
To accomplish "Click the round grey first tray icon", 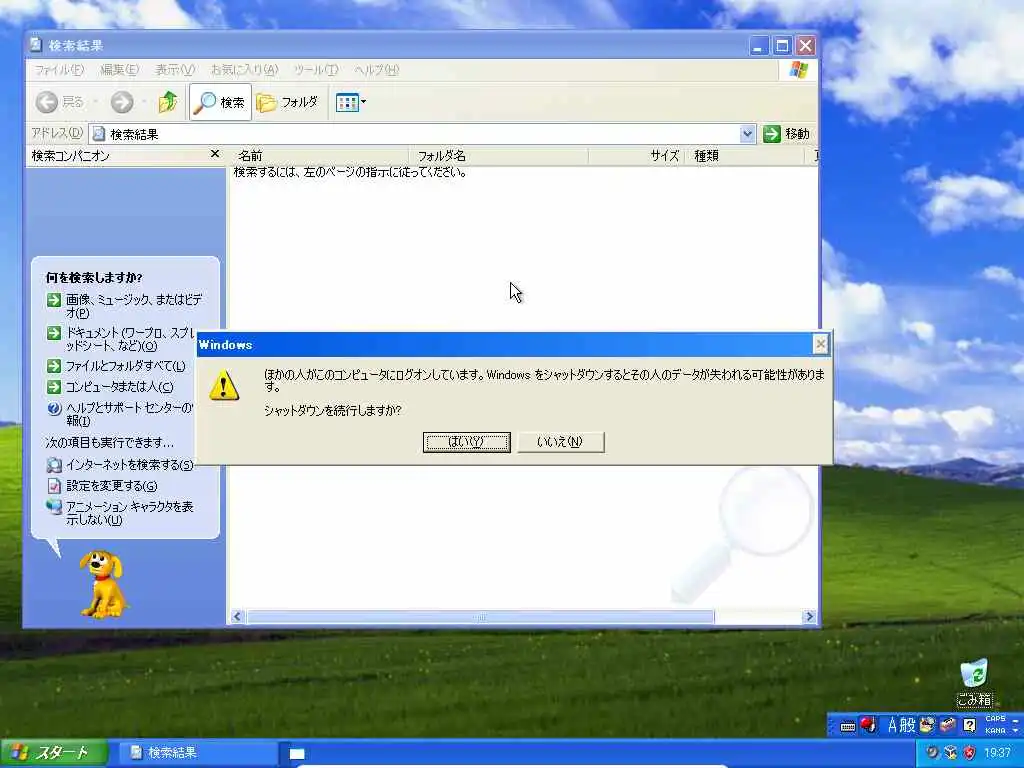I will point(932,753).
